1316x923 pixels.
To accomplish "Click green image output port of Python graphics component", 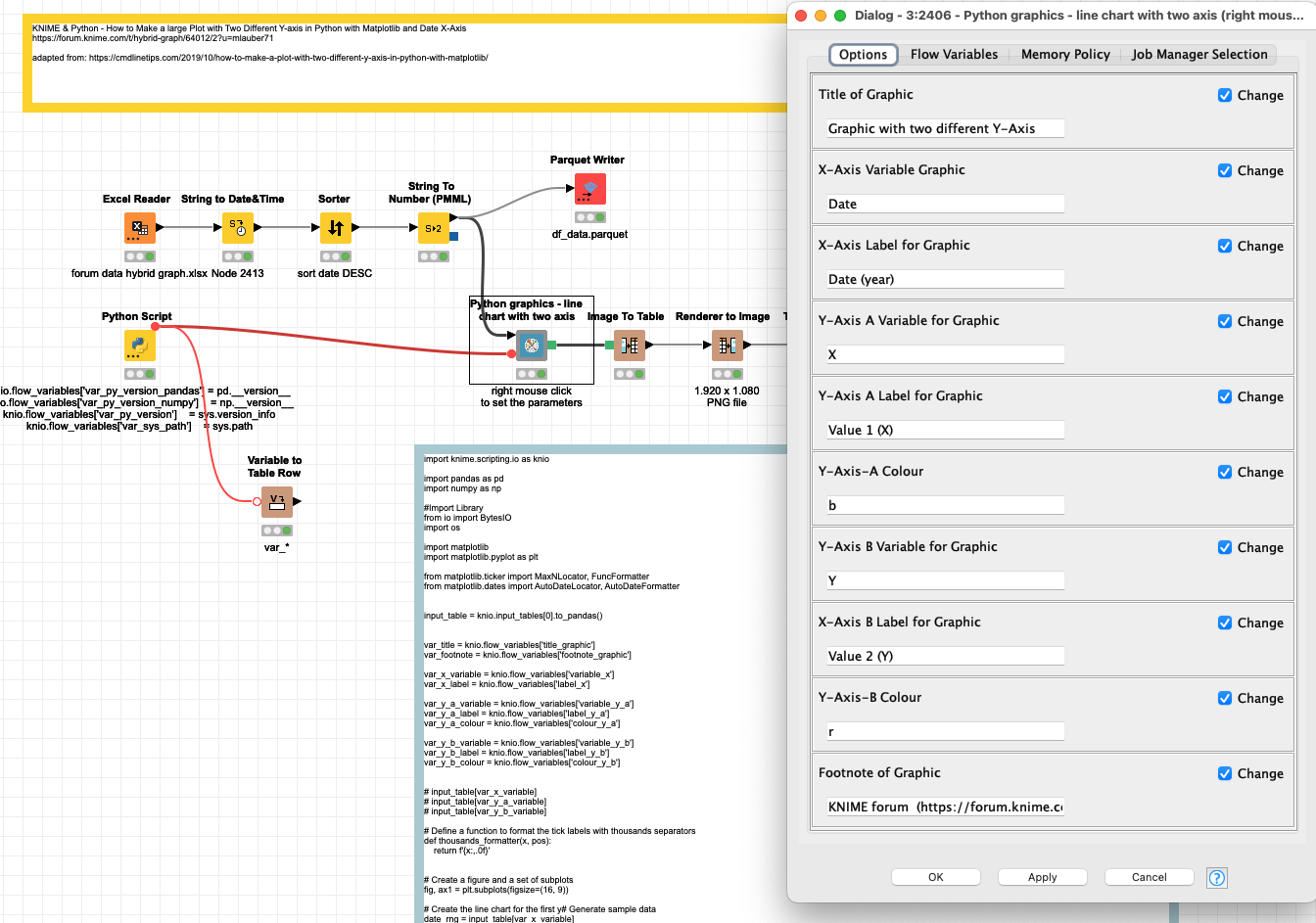I will 551,345.
